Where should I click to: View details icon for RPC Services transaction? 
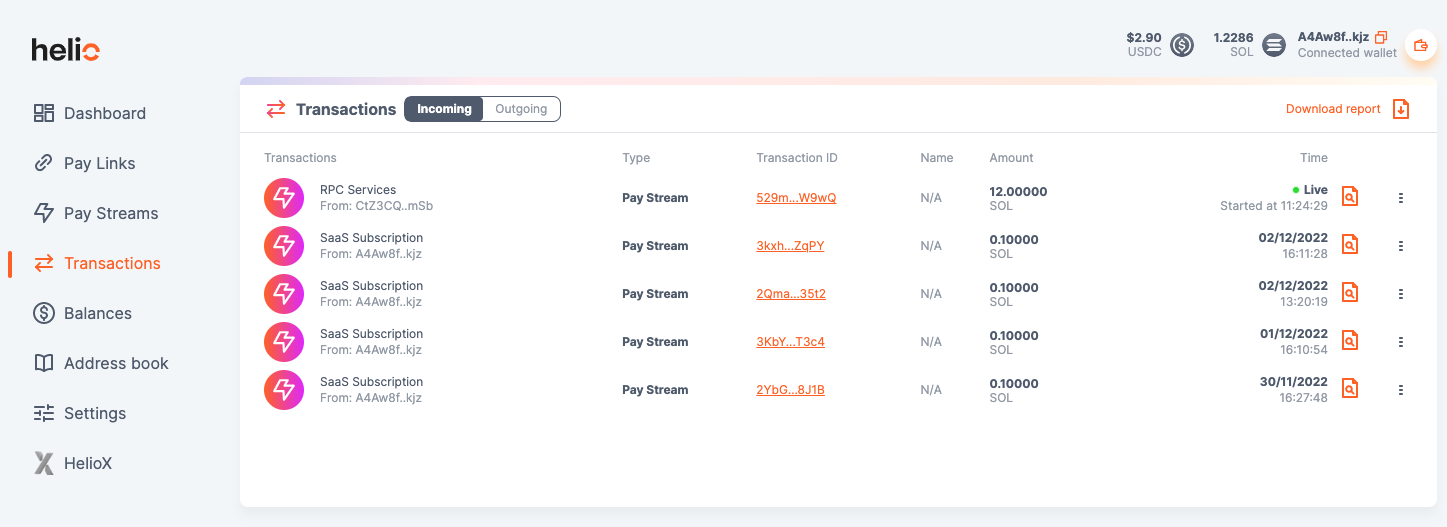point(1350,197)
